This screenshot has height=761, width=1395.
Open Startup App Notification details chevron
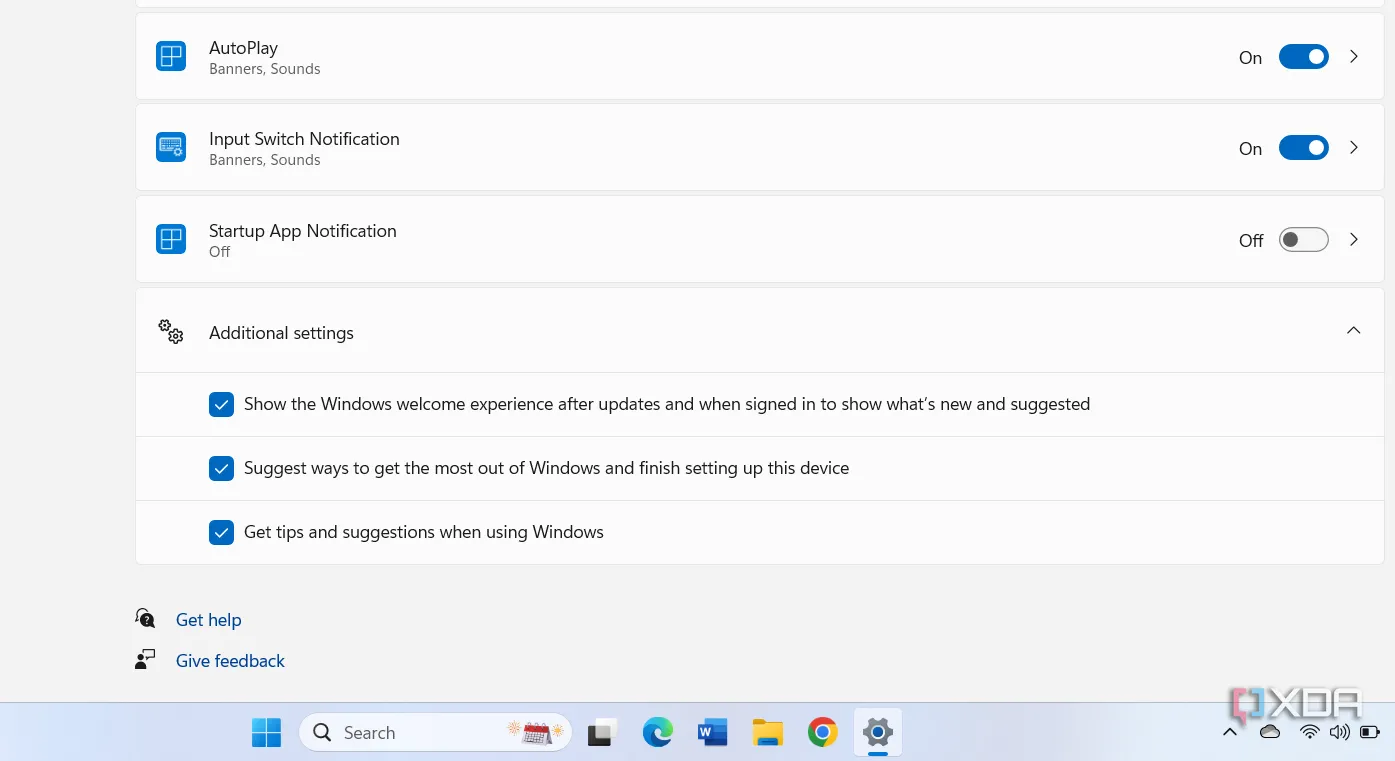(x=1354, y=240)
